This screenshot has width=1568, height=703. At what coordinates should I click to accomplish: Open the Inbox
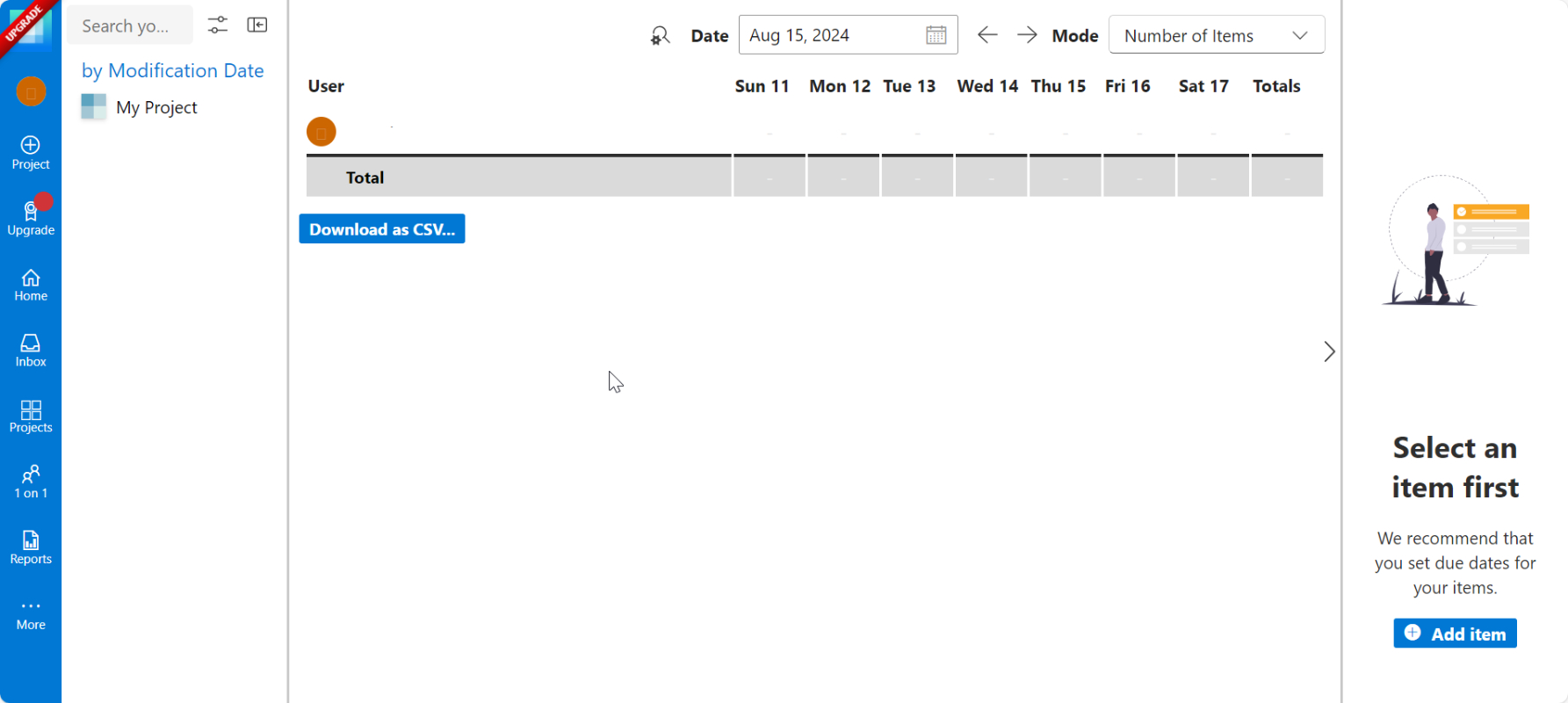pyautogui.click(x=31, y=351)
